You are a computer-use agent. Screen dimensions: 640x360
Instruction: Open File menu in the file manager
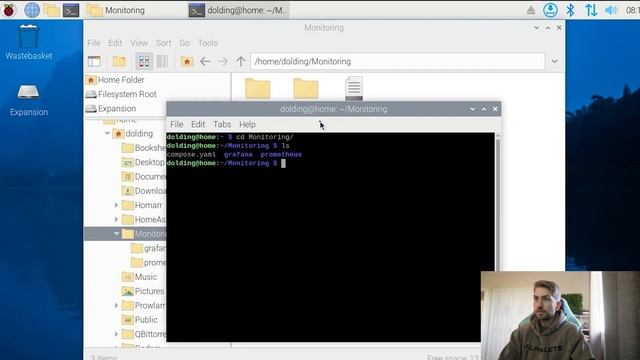click(x=93, y=43)
